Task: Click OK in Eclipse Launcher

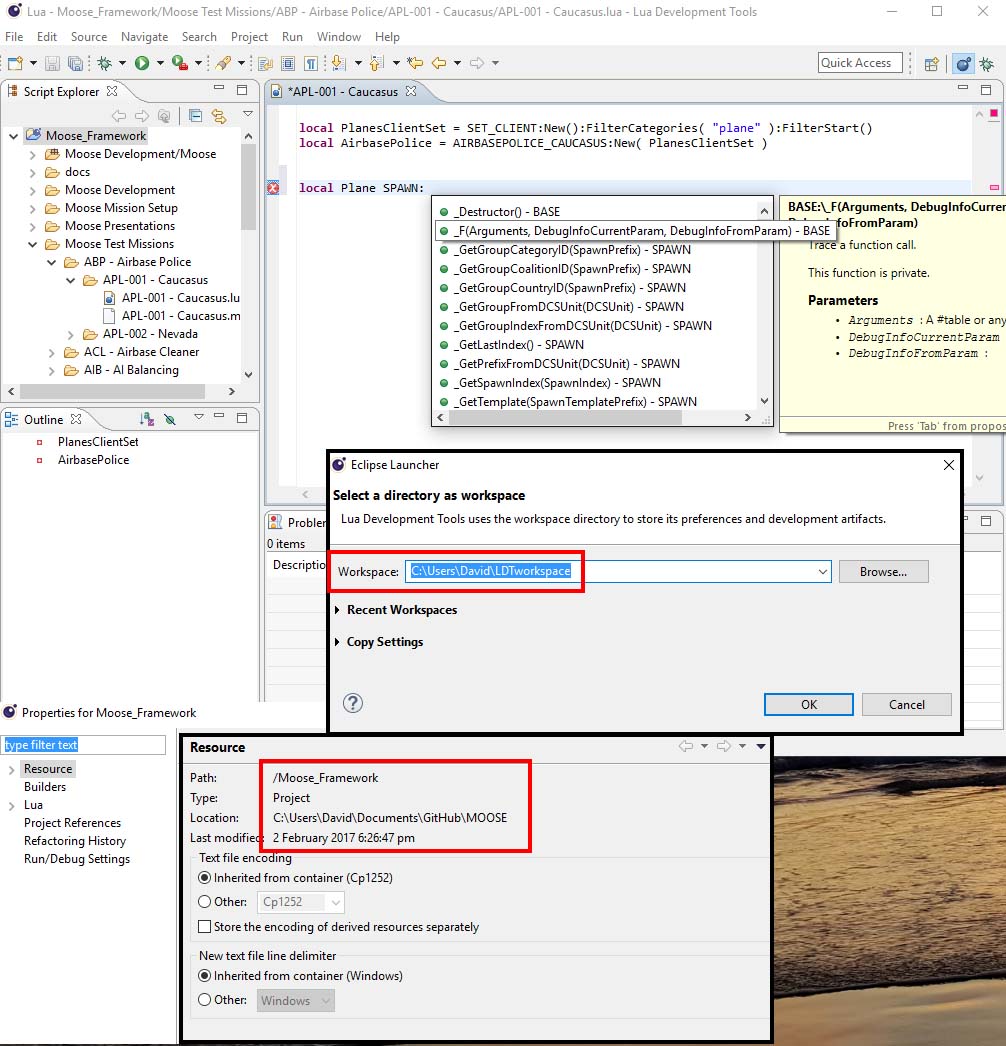Action: coord(809,704)
